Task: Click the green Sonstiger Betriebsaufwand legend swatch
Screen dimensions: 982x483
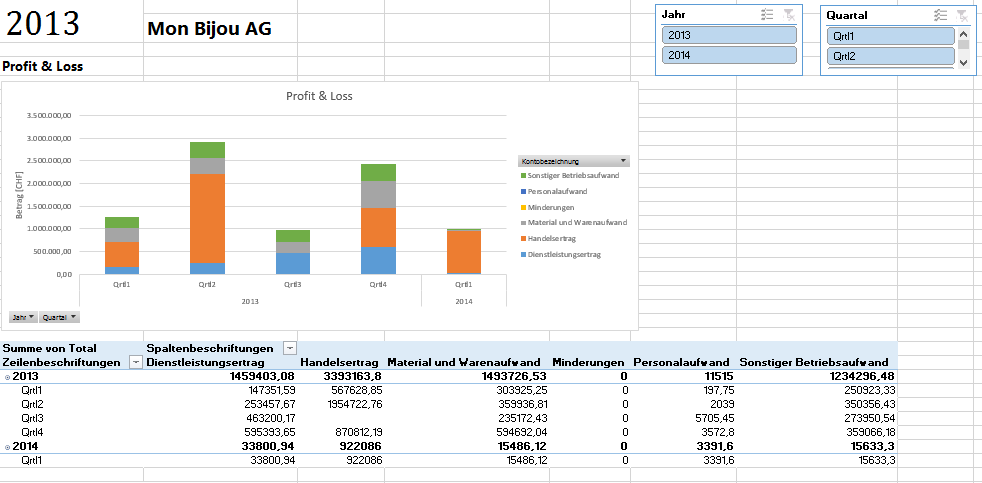Action: (x=522, y=176)
